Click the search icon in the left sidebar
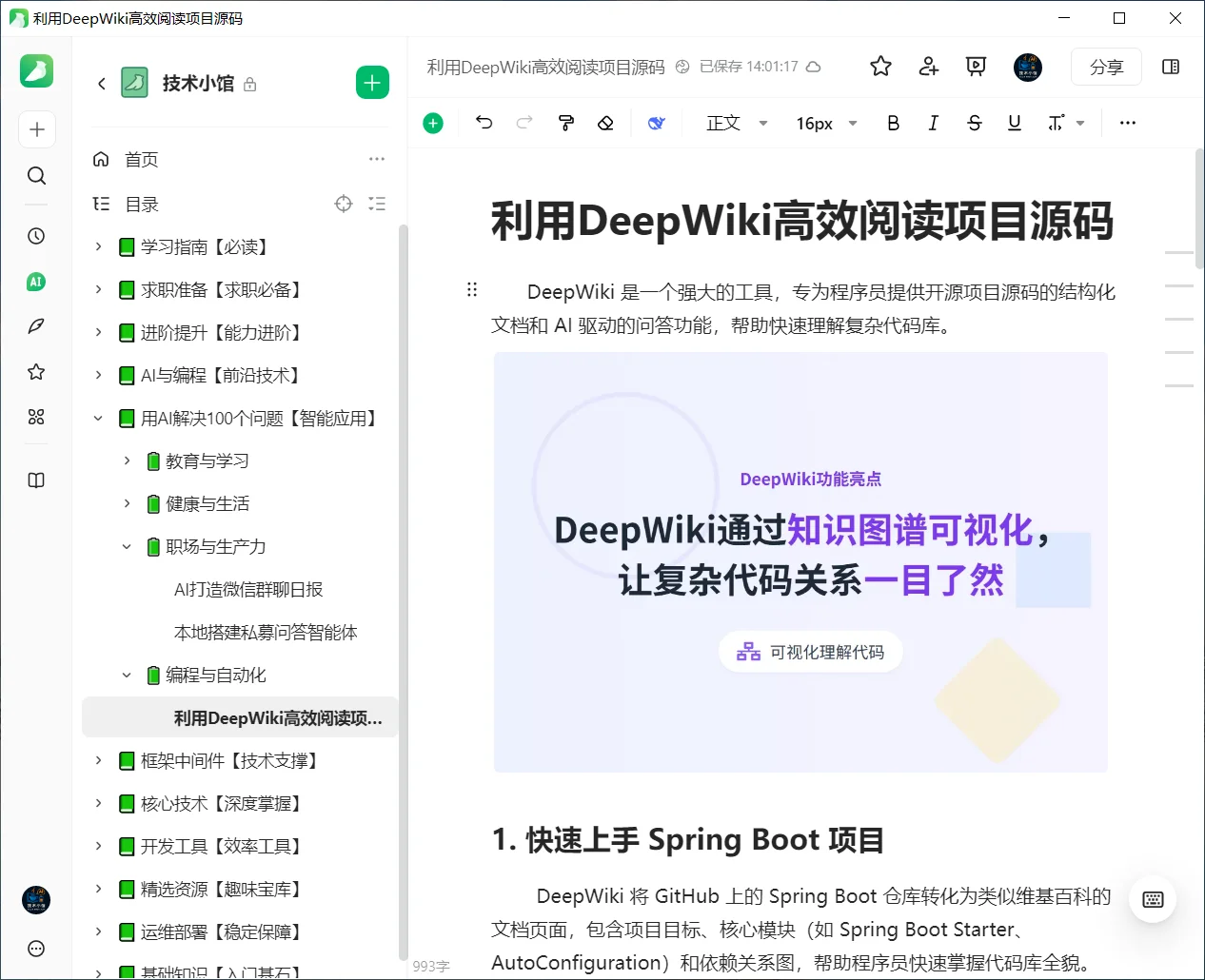Screen dimensions: 1205x980 coord(36,175)
